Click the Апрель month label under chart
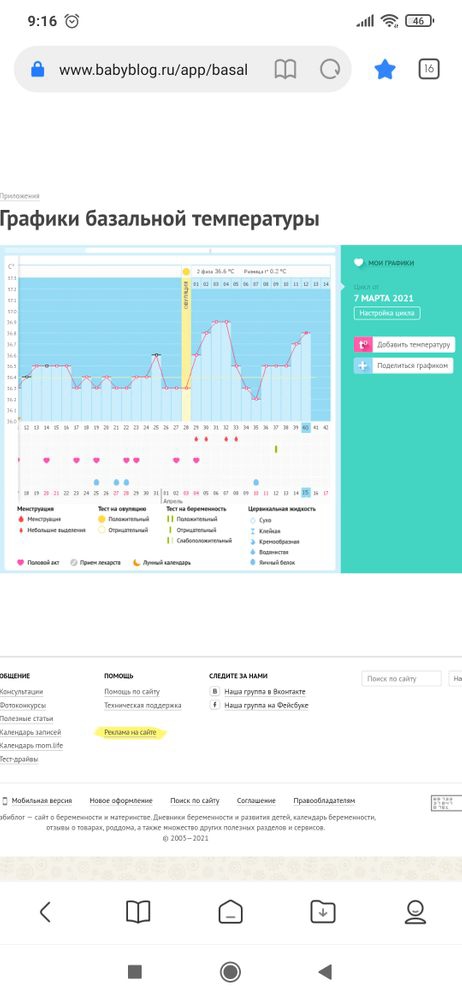Image resolution: width=462 pixels, height=1000 pixels. tap(172, 501)
